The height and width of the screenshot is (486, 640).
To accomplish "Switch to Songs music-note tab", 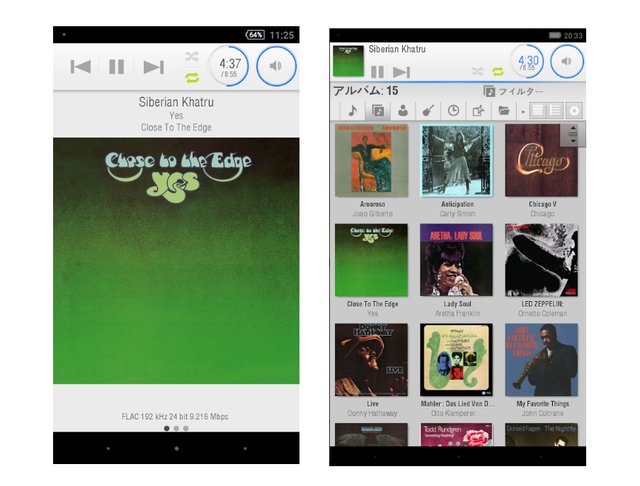I will pos(353,111).
